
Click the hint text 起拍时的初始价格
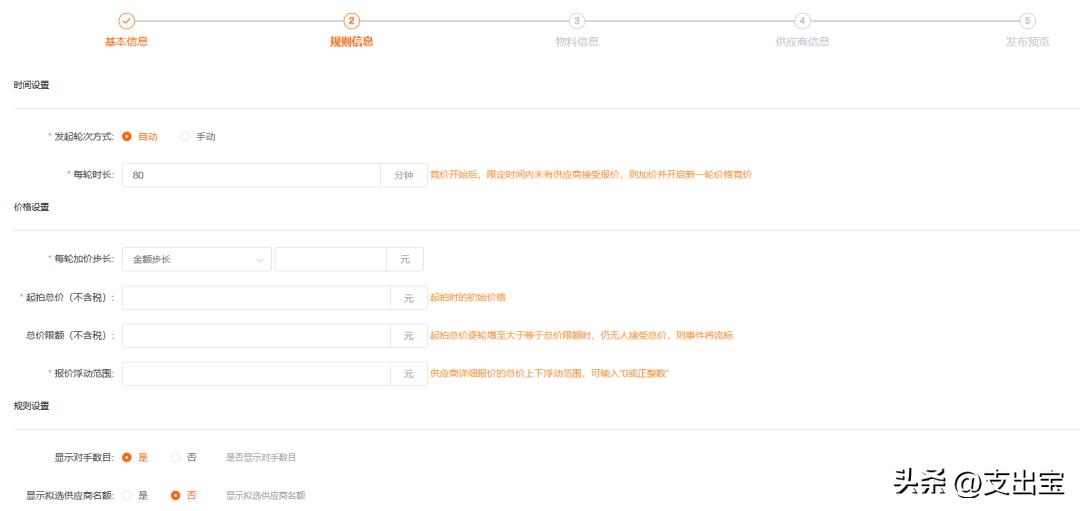(468, 298)
